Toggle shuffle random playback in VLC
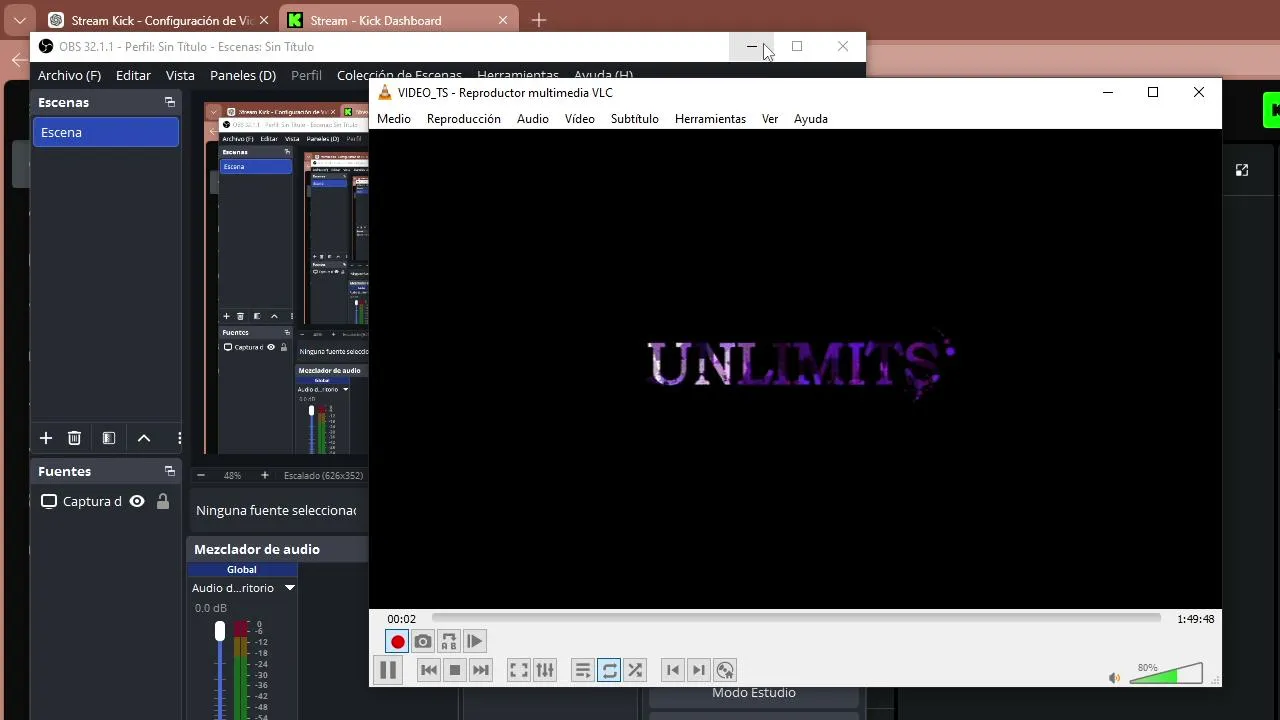This screenshot has width=1280, height=720. 635,670
